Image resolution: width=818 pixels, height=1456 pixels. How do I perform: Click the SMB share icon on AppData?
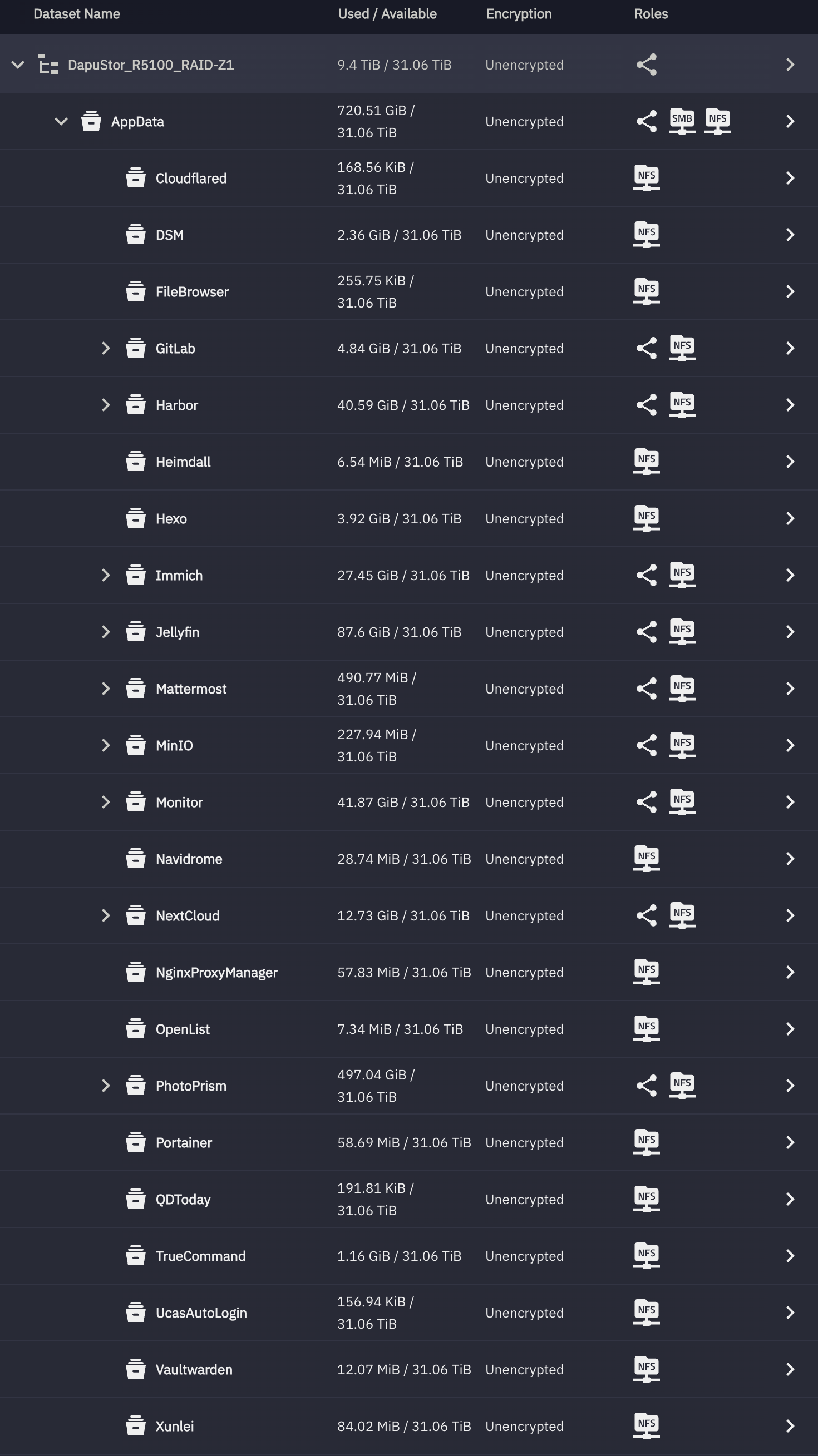682,121
